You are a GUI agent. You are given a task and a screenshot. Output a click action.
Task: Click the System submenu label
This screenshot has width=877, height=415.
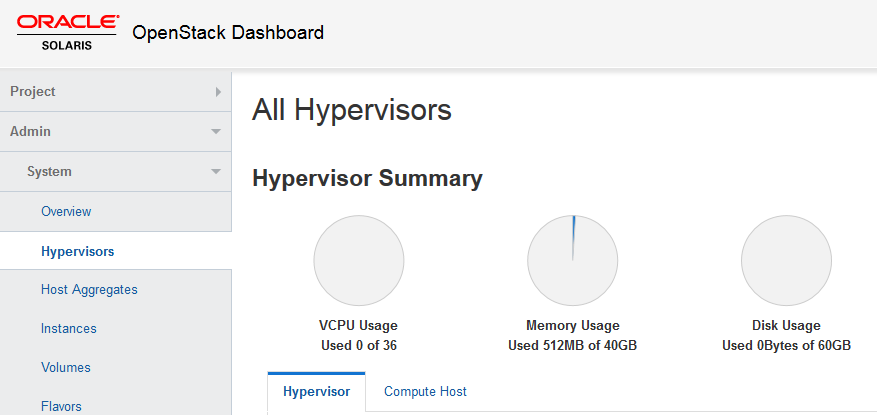tap(50, 172)
